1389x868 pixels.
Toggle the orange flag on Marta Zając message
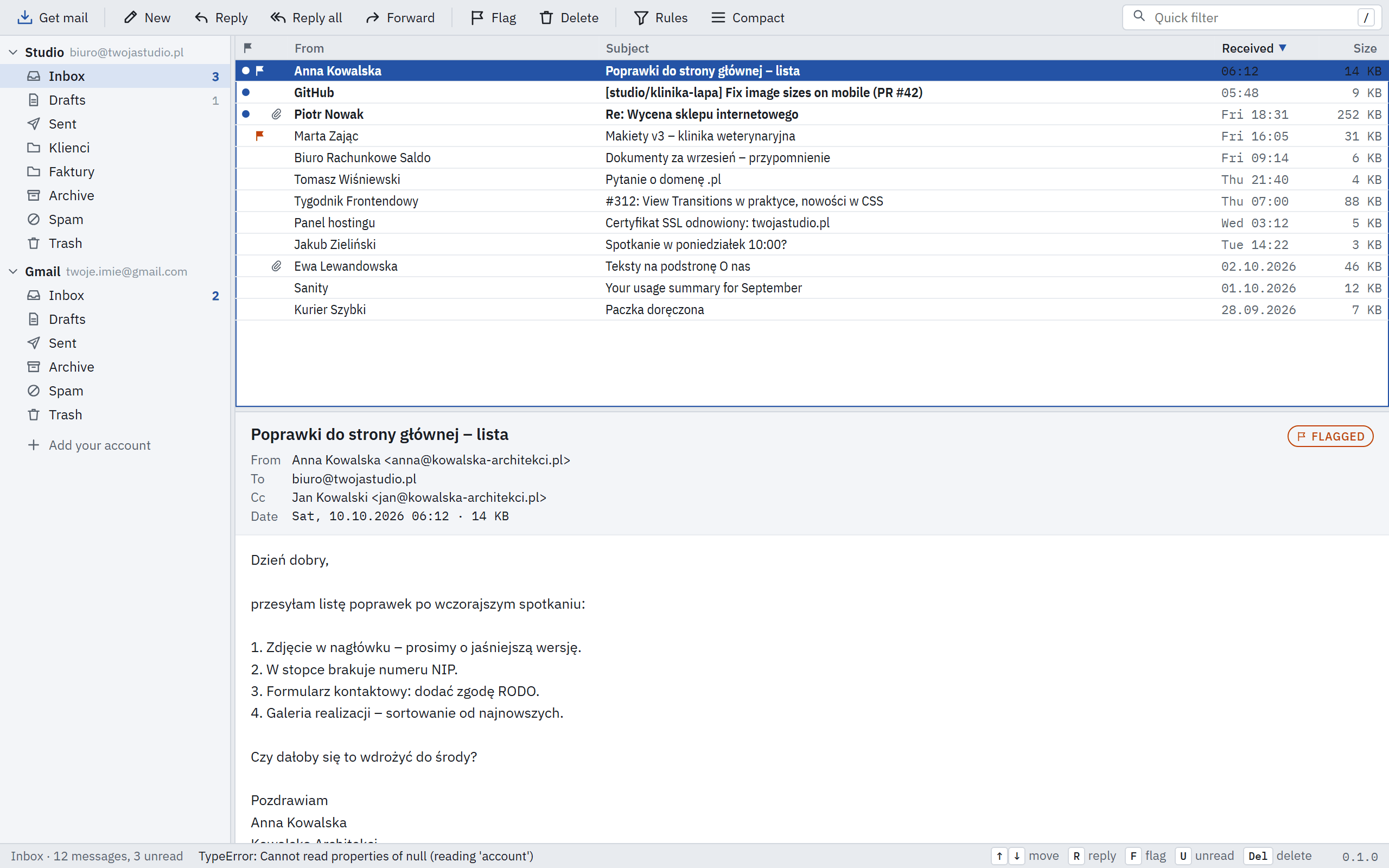259,136
